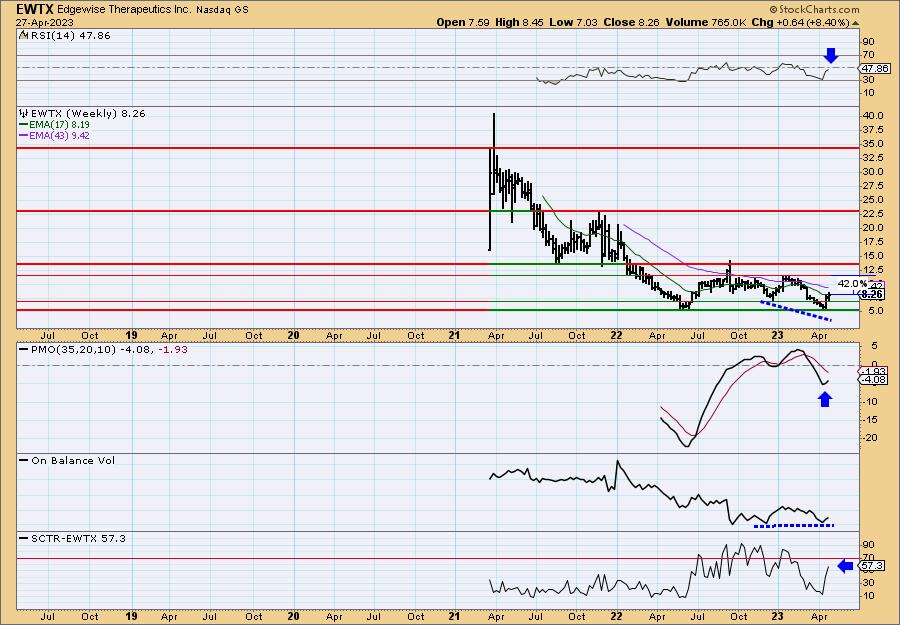Click the On Balance Vol panel label
900x625 pixels.
click(x=73, y=460)
